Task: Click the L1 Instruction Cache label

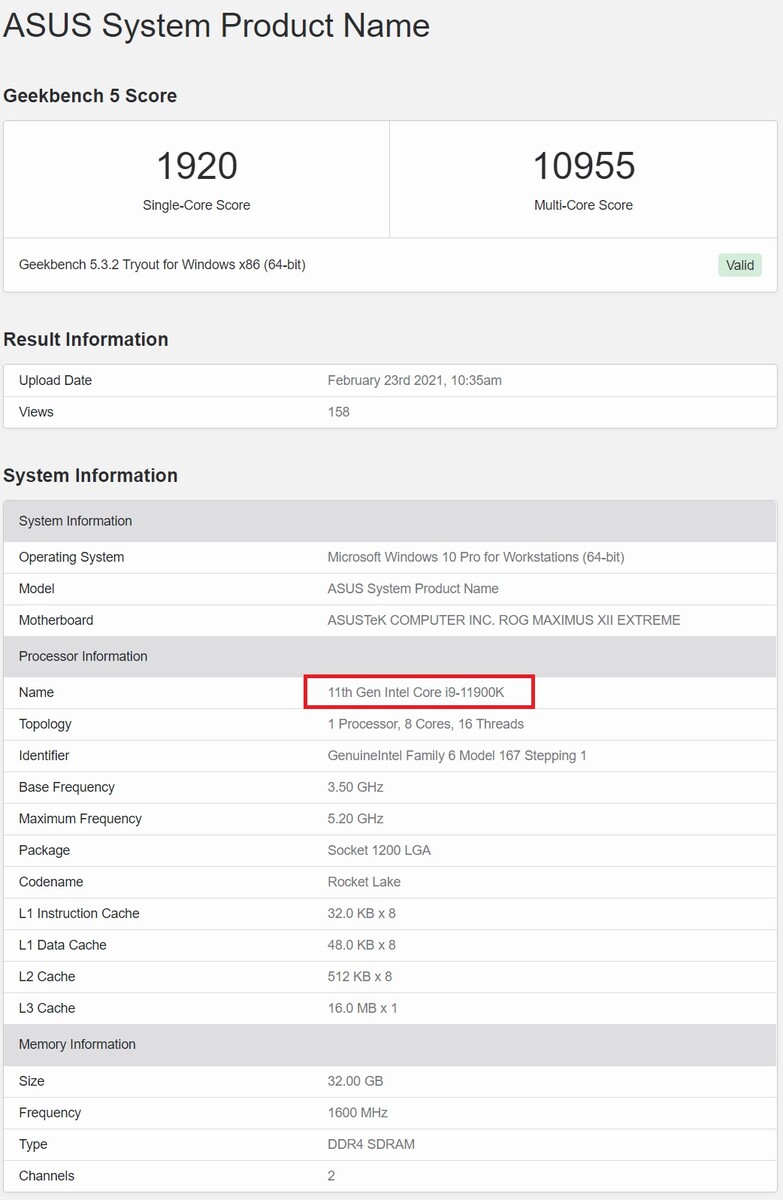Action: coord(79,913)
